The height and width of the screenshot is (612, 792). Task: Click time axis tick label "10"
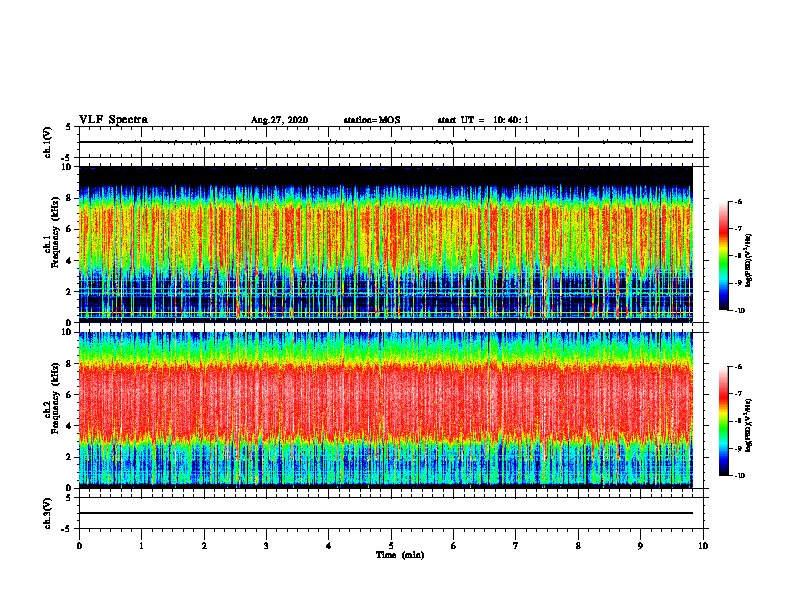(703, 546)
